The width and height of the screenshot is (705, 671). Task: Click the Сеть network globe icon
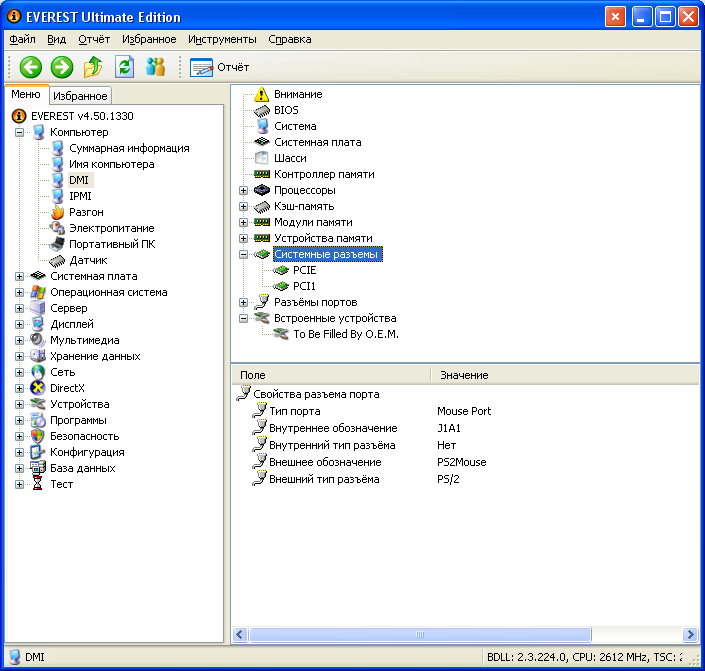pos(38,372)
